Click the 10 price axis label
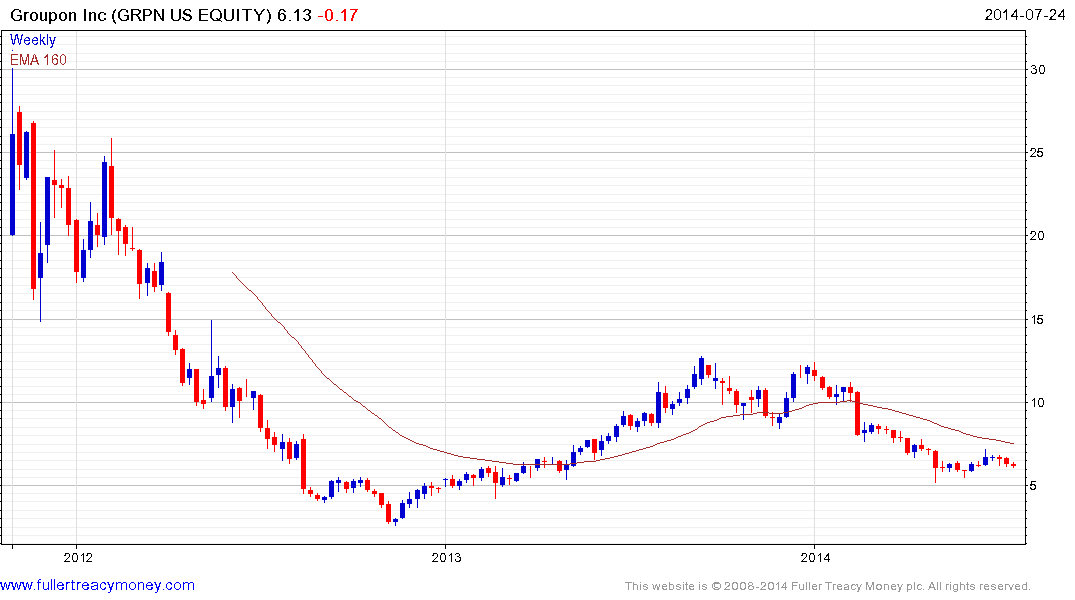The image size is (1075, 600). tap(1037, 403)
